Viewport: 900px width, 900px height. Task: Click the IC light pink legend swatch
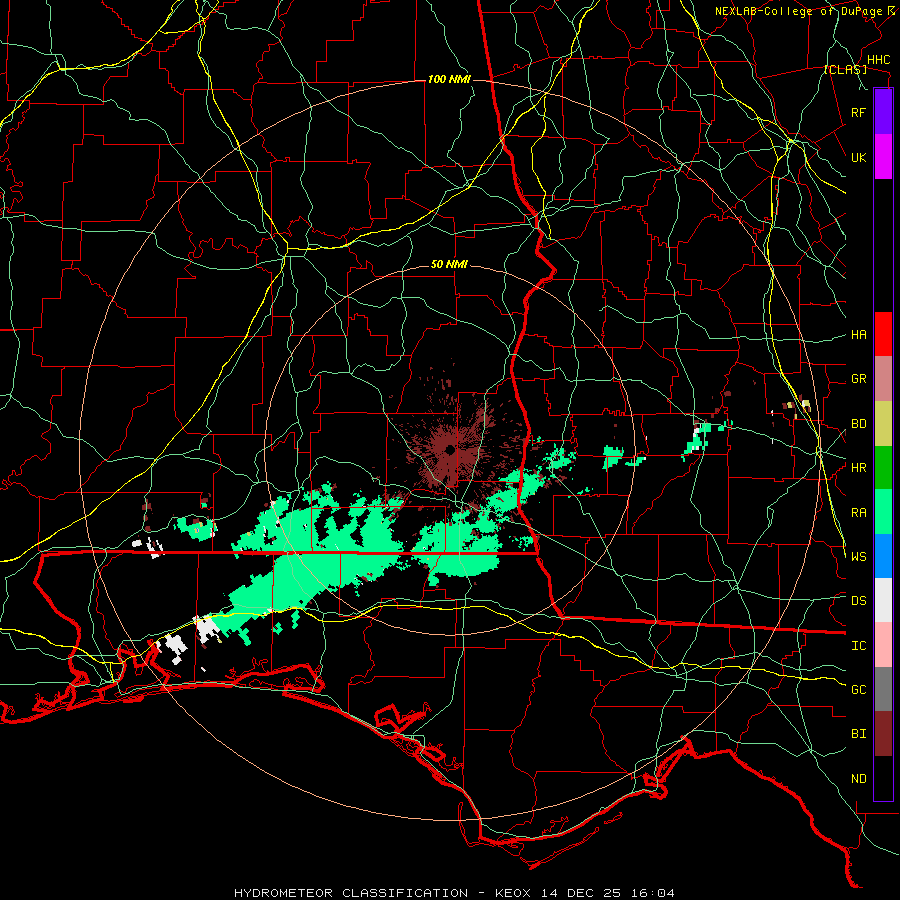[883, 645]
